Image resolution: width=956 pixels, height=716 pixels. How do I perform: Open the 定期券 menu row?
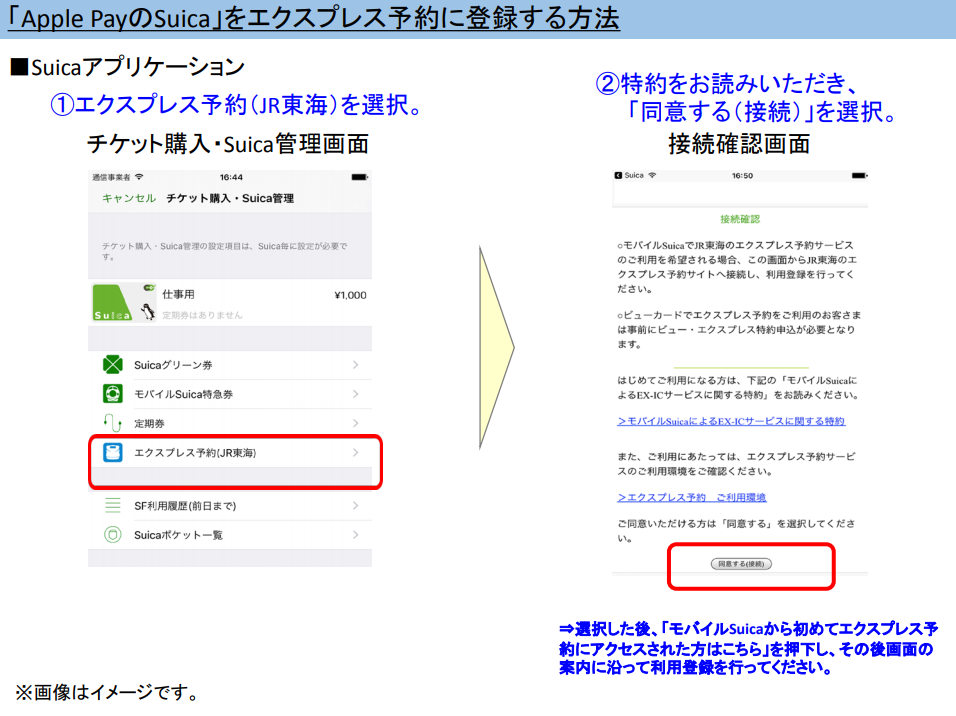pyautogui.click(x=230, y=423)
